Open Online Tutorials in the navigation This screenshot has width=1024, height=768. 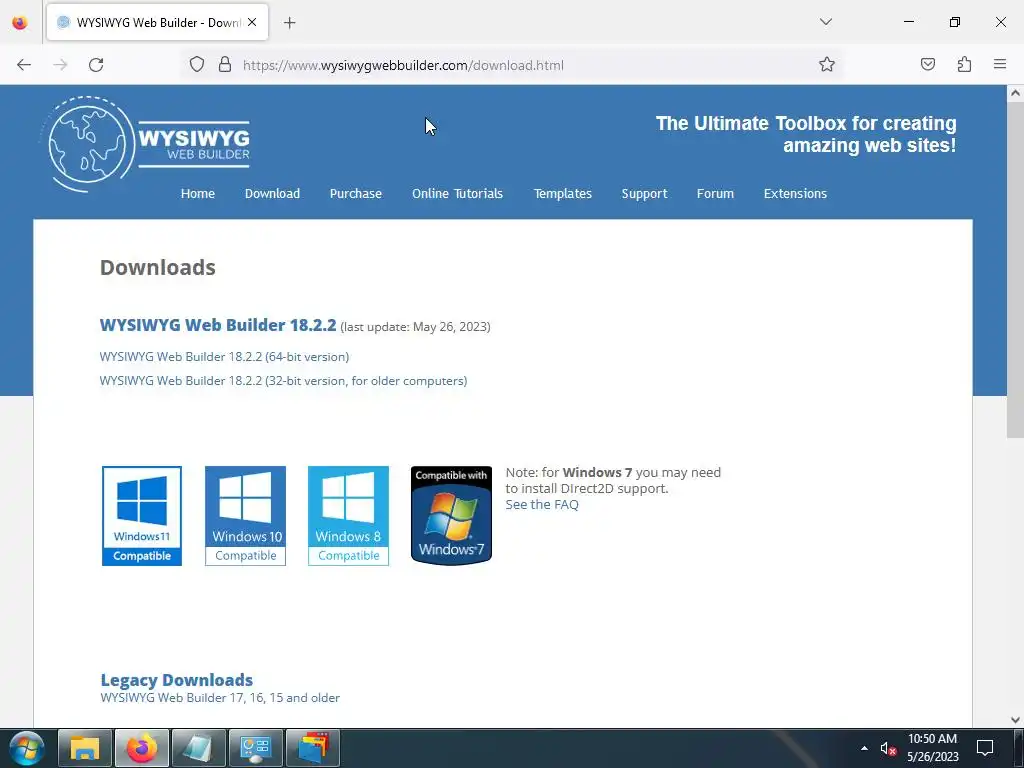(x=457, y=193)
